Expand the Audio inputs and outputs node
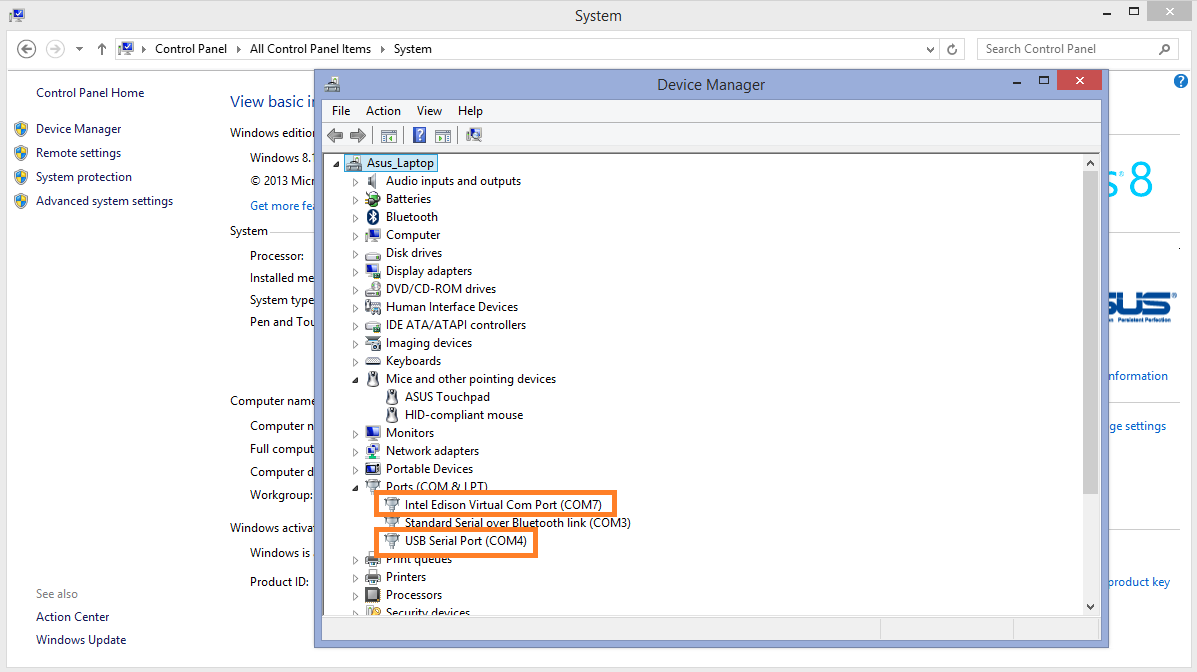This screenshot has width=1197, height=672. (x=355, y=182)
